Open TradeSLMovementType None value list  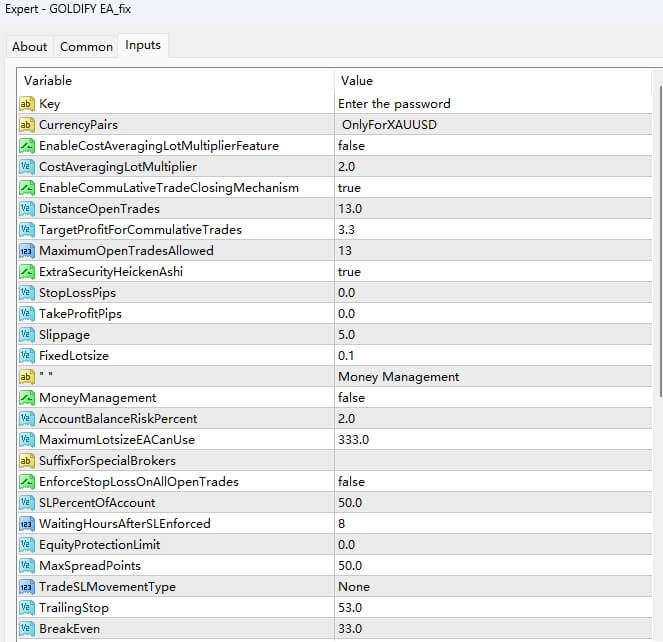point(354,587)
